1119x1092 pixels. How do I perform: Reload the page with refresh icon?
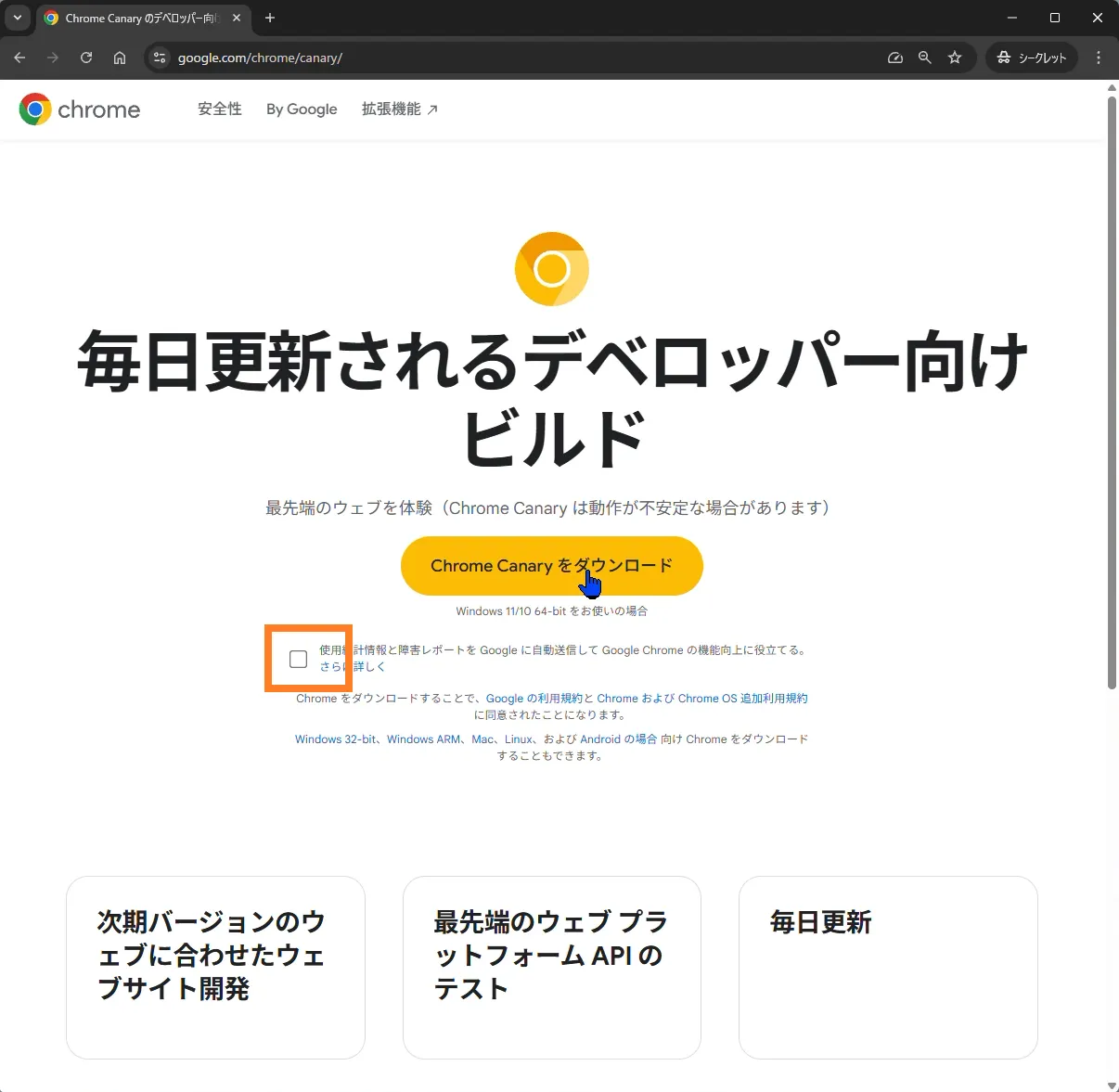click(x=86, y=58)
